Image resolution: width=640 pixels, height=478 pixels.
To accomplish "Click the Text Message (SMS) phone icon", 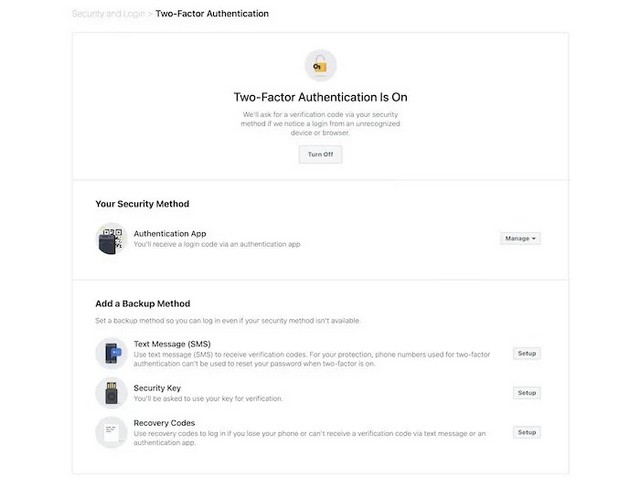I will click(x=111, y=353).
